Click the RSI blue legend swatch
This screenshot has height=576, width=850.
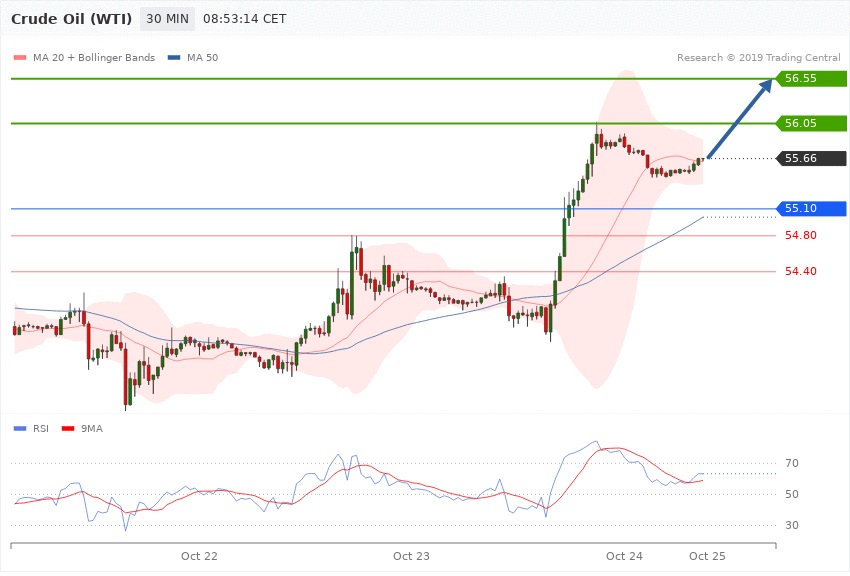[x=20, y=429]
